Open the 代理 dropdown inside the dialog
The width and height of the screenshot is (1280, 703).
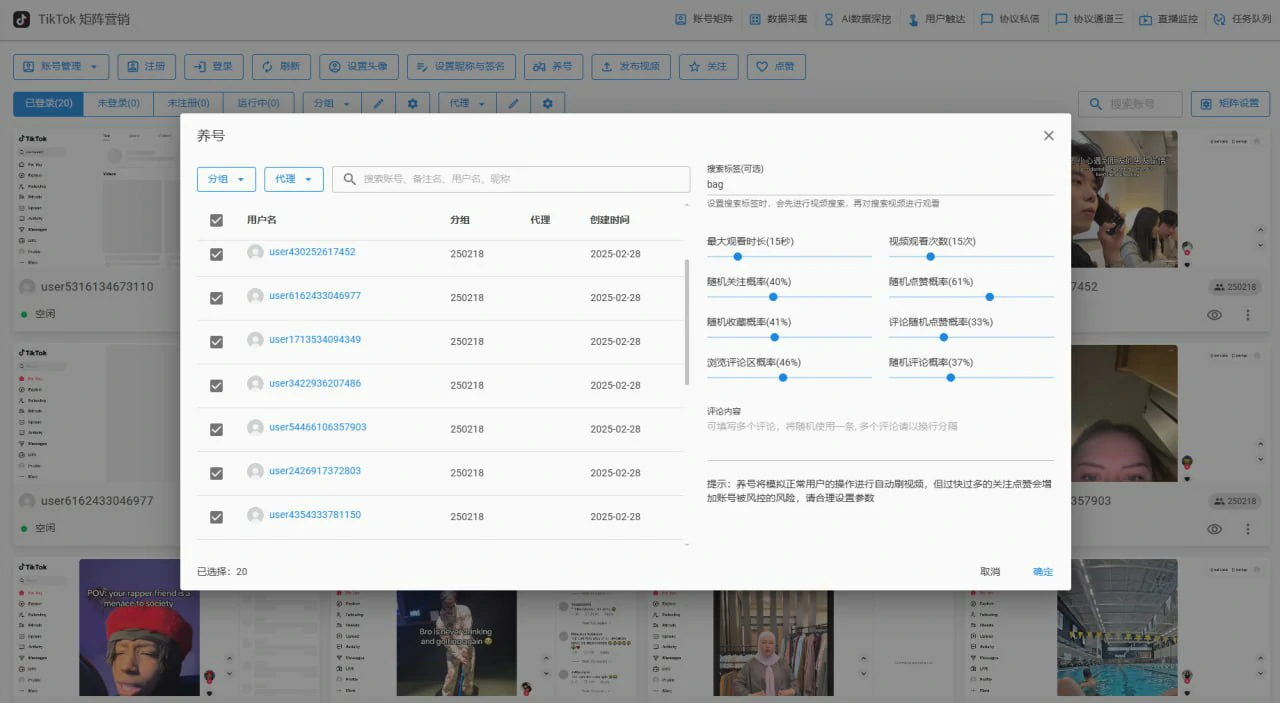(293, 179)
